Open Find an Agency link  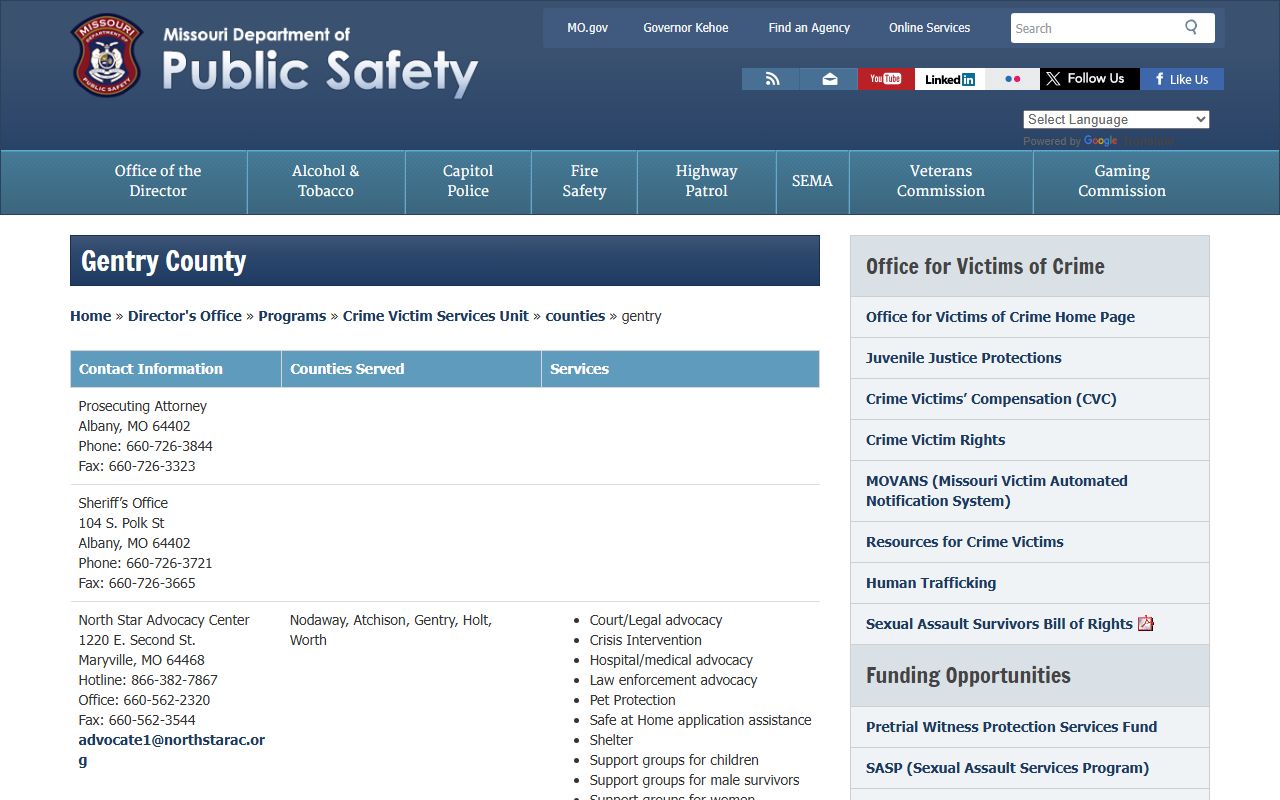click(809, 28)
